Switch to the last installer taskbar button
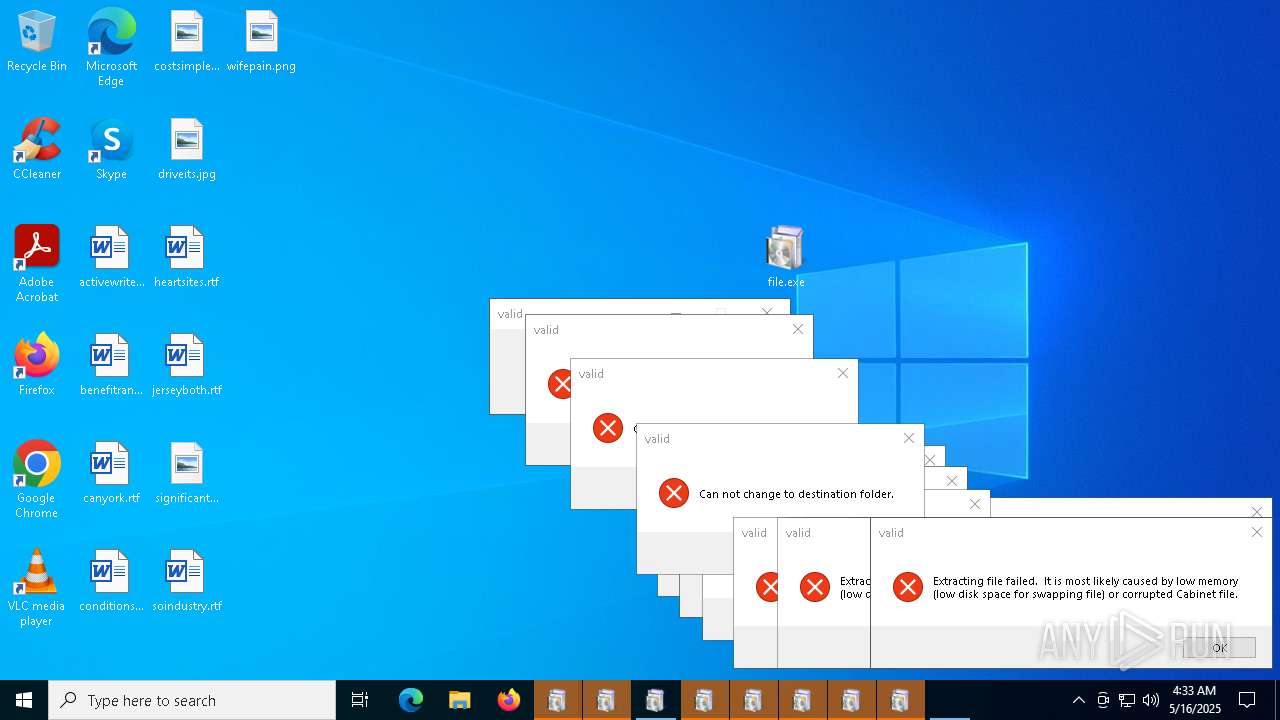1280x720 pixels. [900, 700]
